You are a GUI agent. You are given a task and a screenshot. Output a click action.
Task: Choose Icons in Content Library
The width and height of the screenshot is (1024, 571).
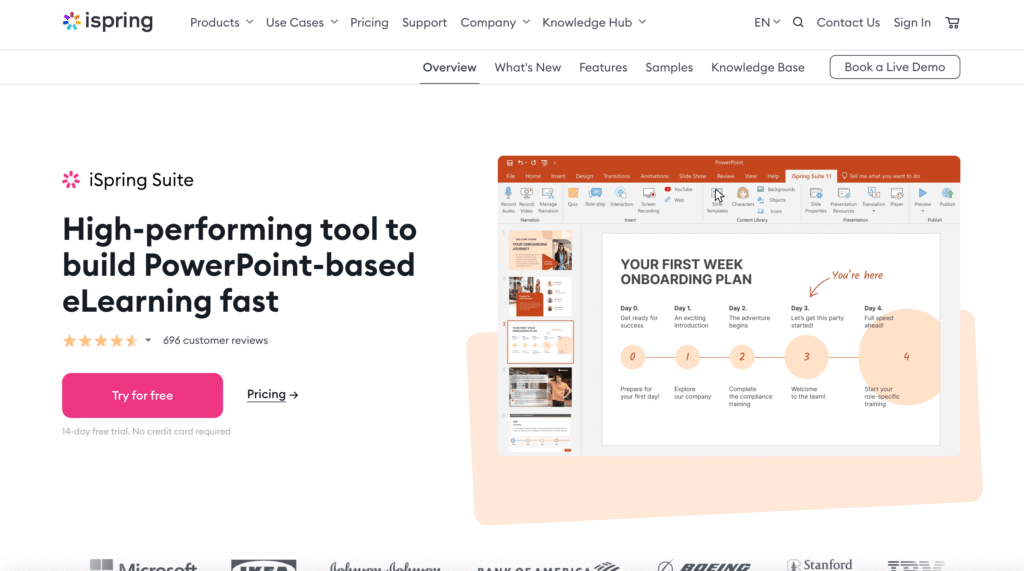tap(770, 211)
